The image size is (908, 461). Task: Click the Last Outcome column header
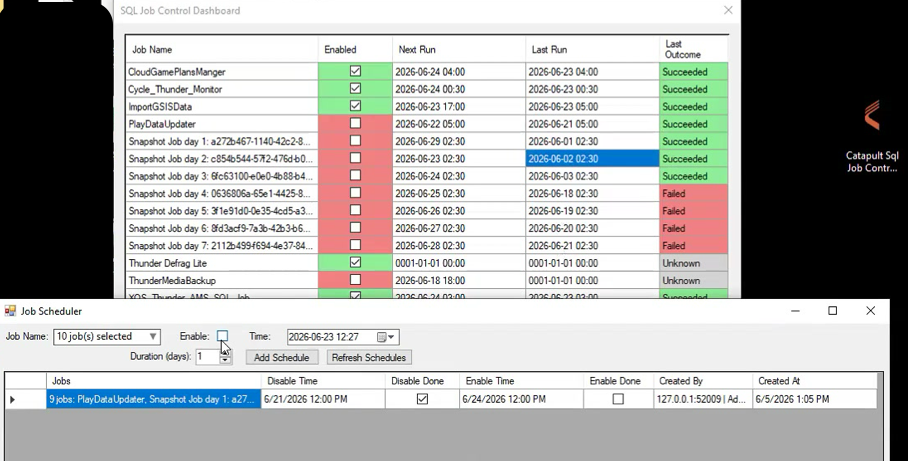[693, 49]
